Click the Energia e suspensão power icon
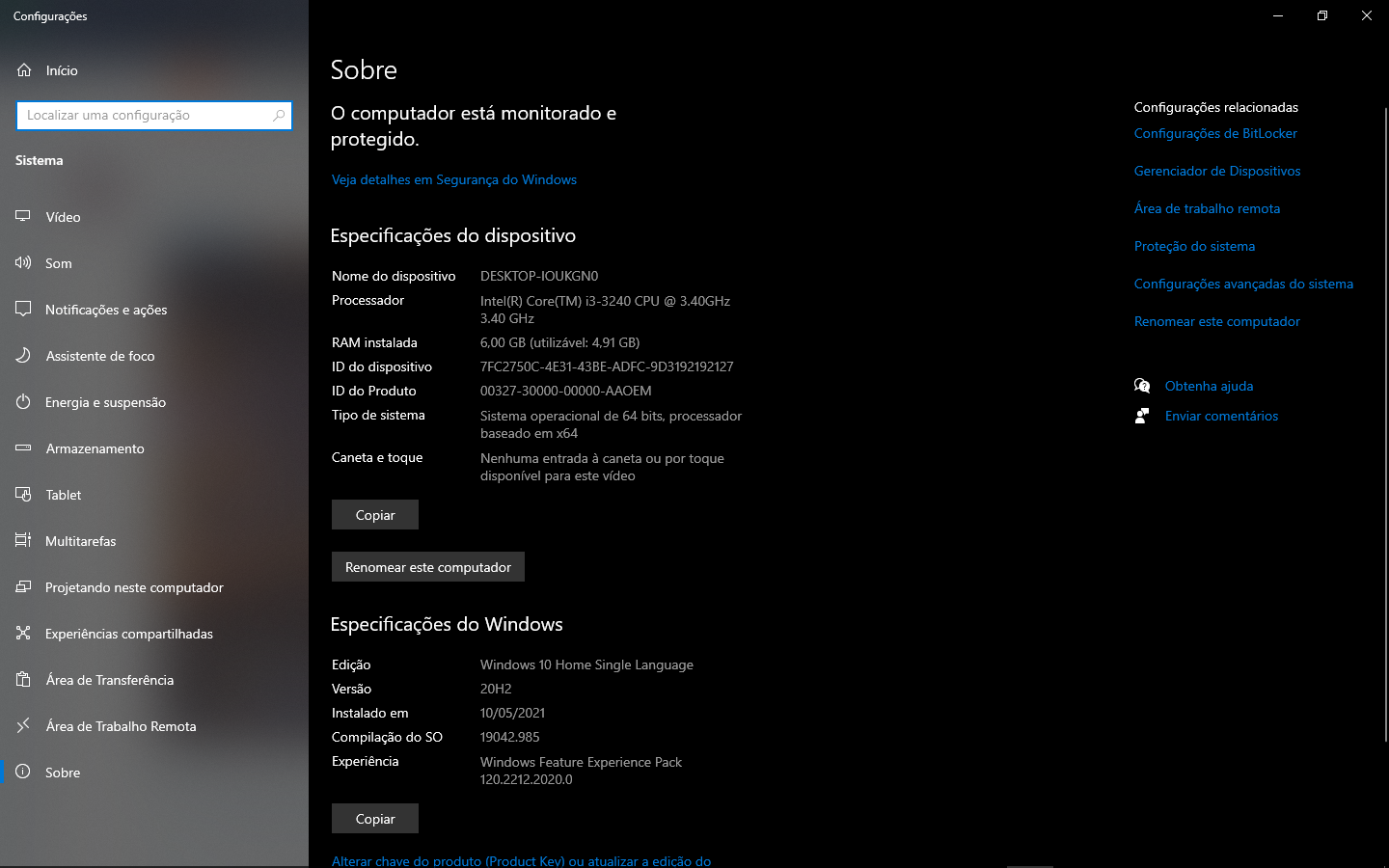This screenshot has height=868, width=1389. [x=23, y=401]
